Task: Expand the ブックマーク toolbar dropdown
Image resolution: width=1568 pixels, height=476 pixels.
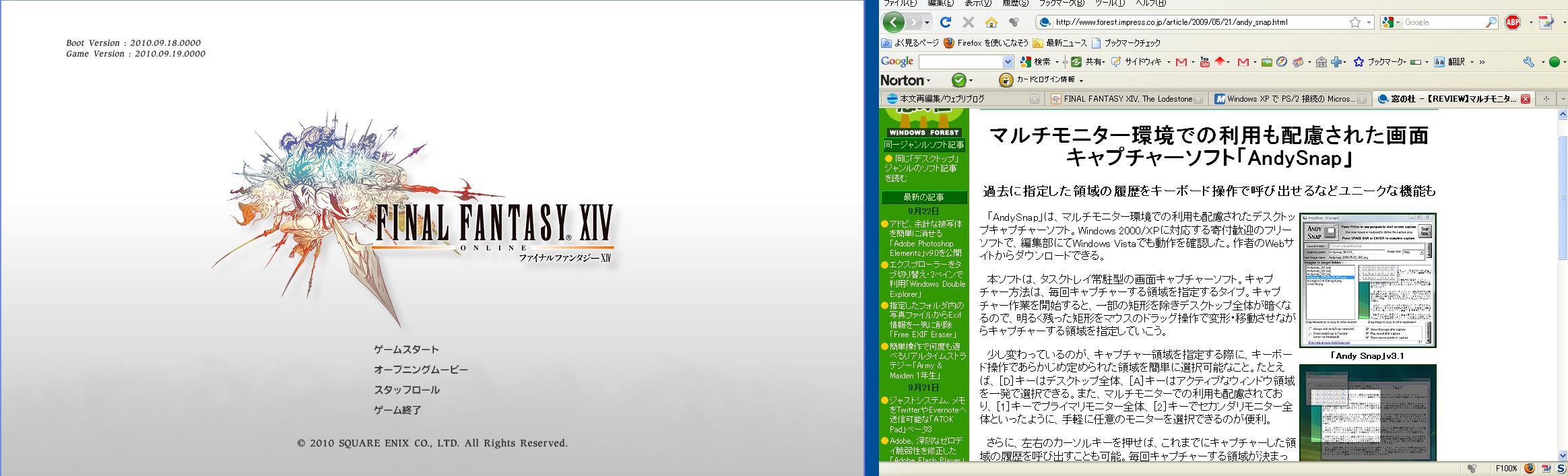Action: coord(1404,61)
